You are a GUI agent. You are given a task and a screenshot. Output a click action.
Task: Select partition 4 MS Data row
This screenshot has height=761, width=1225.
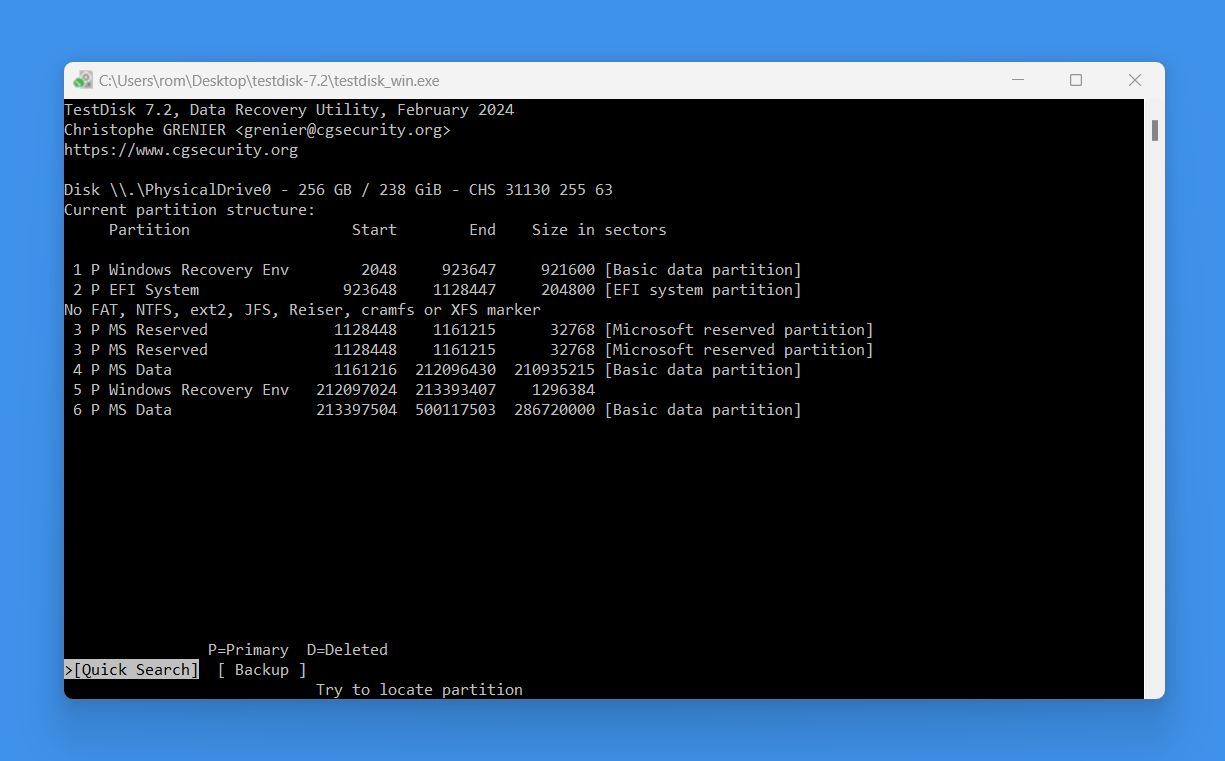(x=437, y=370)
